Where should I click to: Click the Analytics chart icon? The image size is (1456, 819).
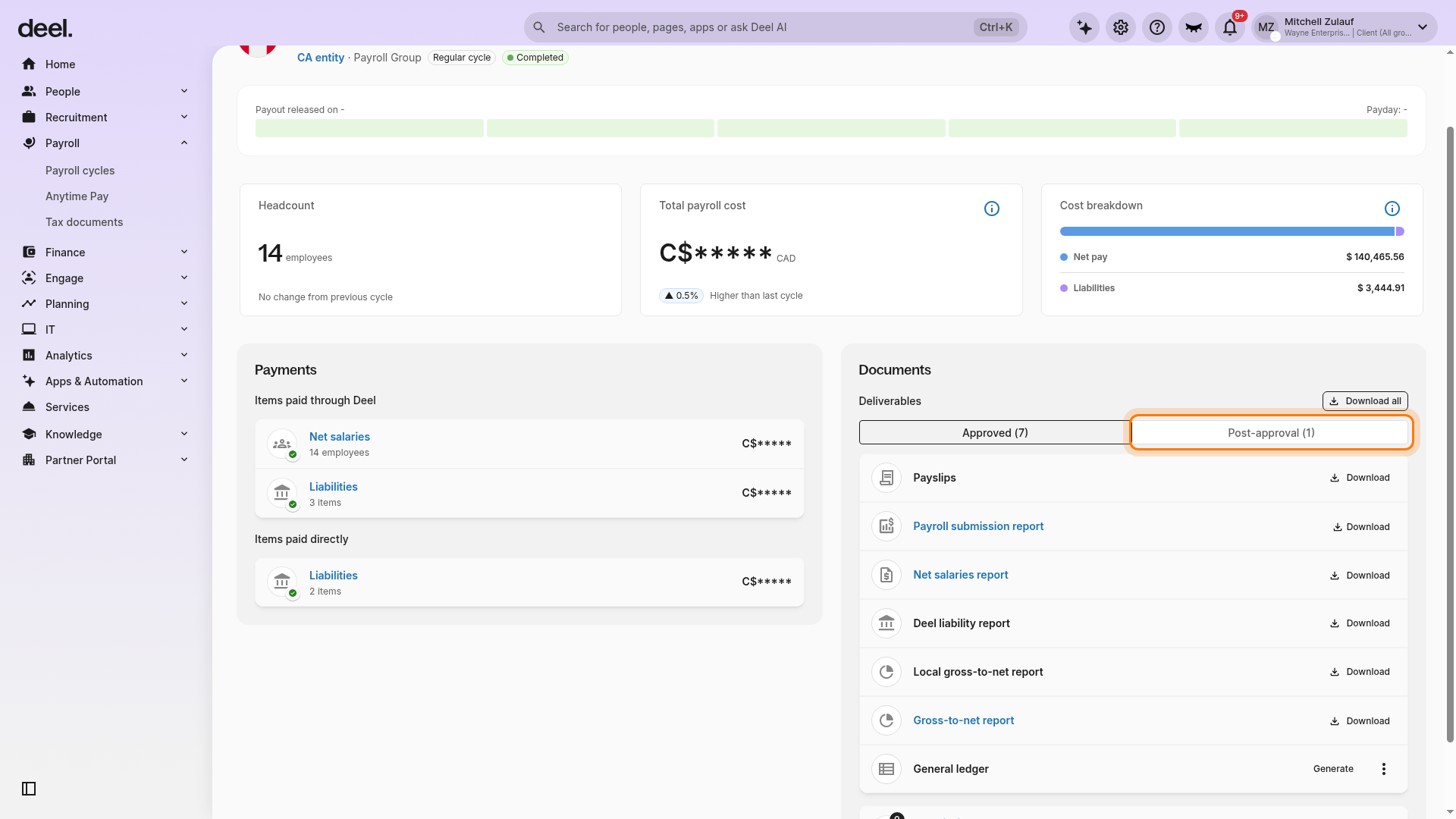[29, 355]
